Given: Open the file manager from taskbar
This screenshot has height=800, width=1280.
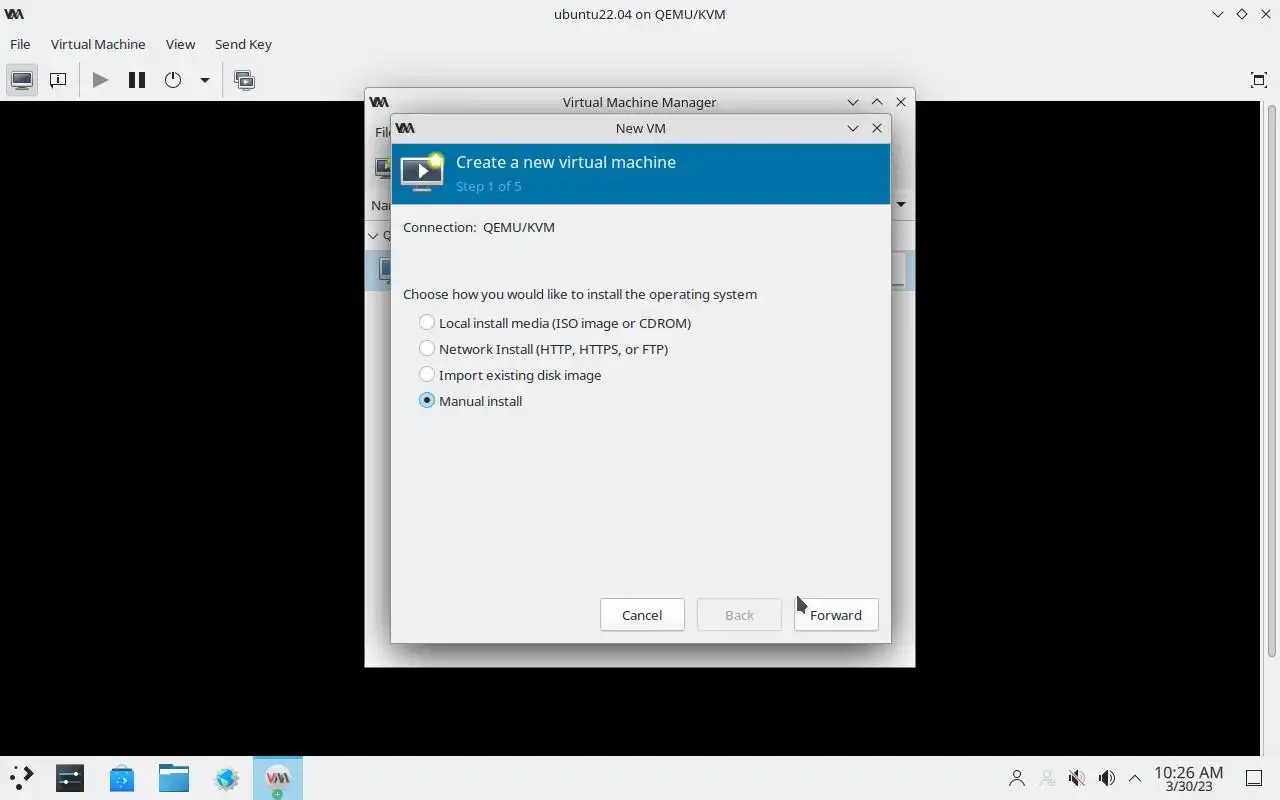Looking at the screenshot, I should 174,778.
